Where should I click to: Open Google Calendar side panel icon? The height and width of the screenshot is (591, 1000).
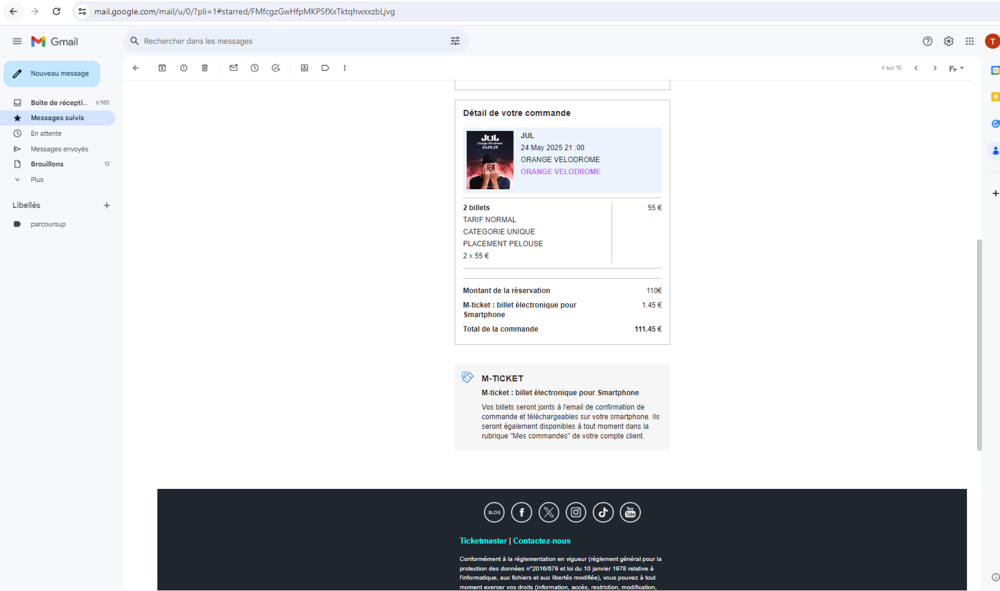(995, 70)
